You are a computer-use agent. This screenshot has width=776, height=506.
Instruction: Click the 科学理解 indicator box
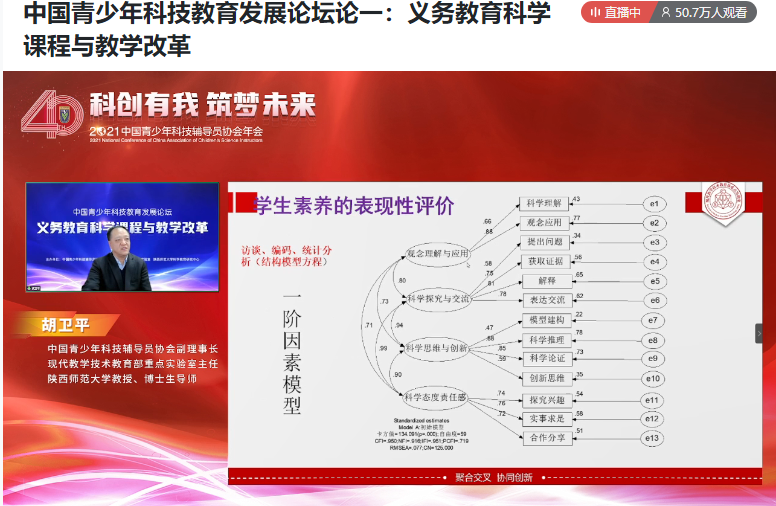tap(544, 203)
